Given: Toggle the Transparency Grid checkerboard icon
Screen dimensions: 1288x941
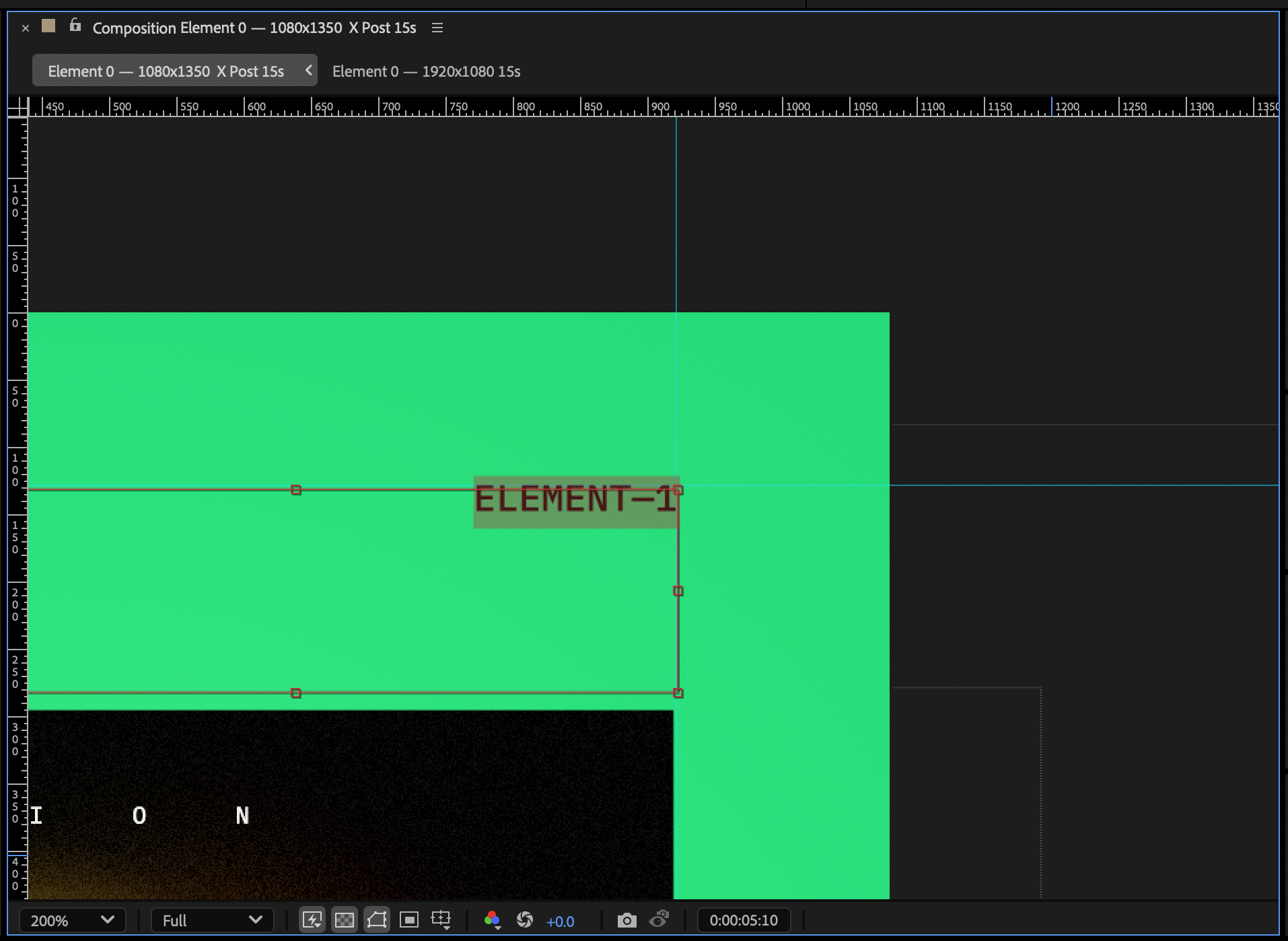Looking at the screenshot, I should 345,919.
